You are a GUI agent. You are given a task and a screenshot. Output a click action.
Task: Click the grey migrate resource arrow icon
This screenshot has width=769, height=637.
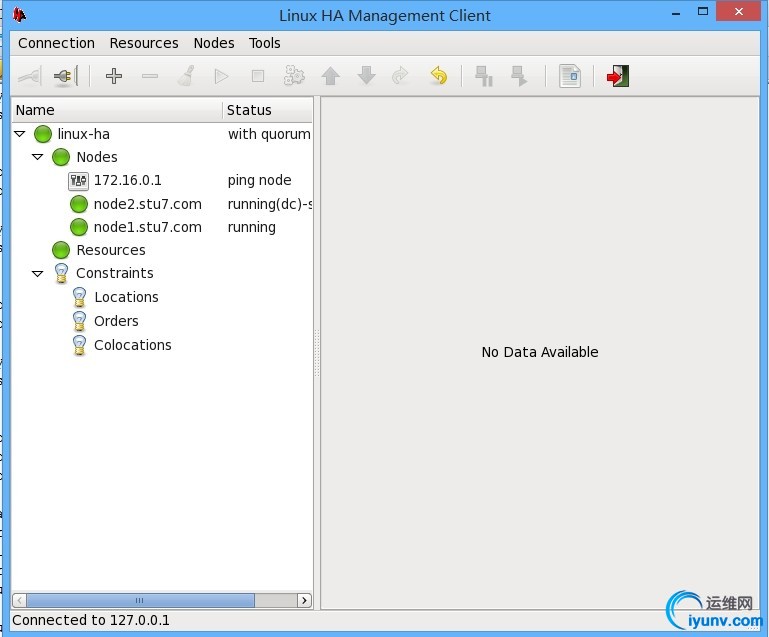[401, 76]
